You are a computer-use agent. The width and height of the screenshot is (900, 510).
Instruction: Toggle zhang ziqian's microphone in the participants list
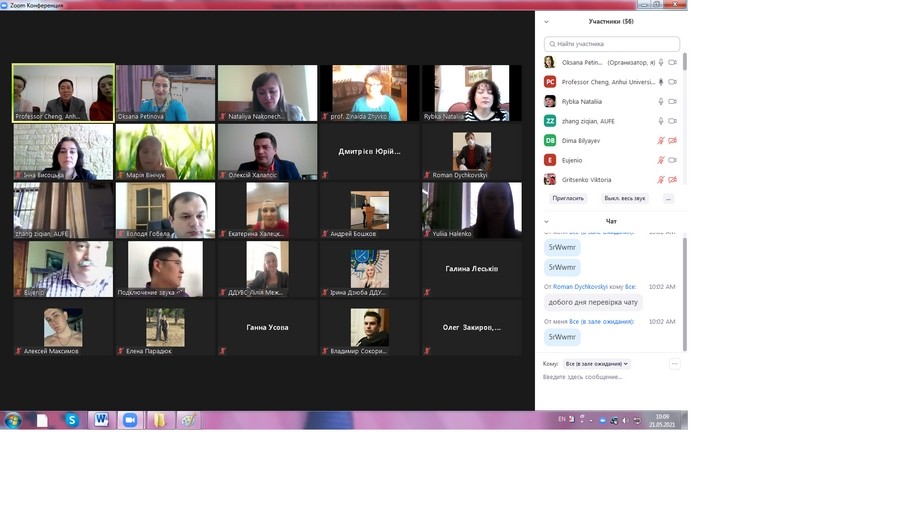[x=661, y=121]
